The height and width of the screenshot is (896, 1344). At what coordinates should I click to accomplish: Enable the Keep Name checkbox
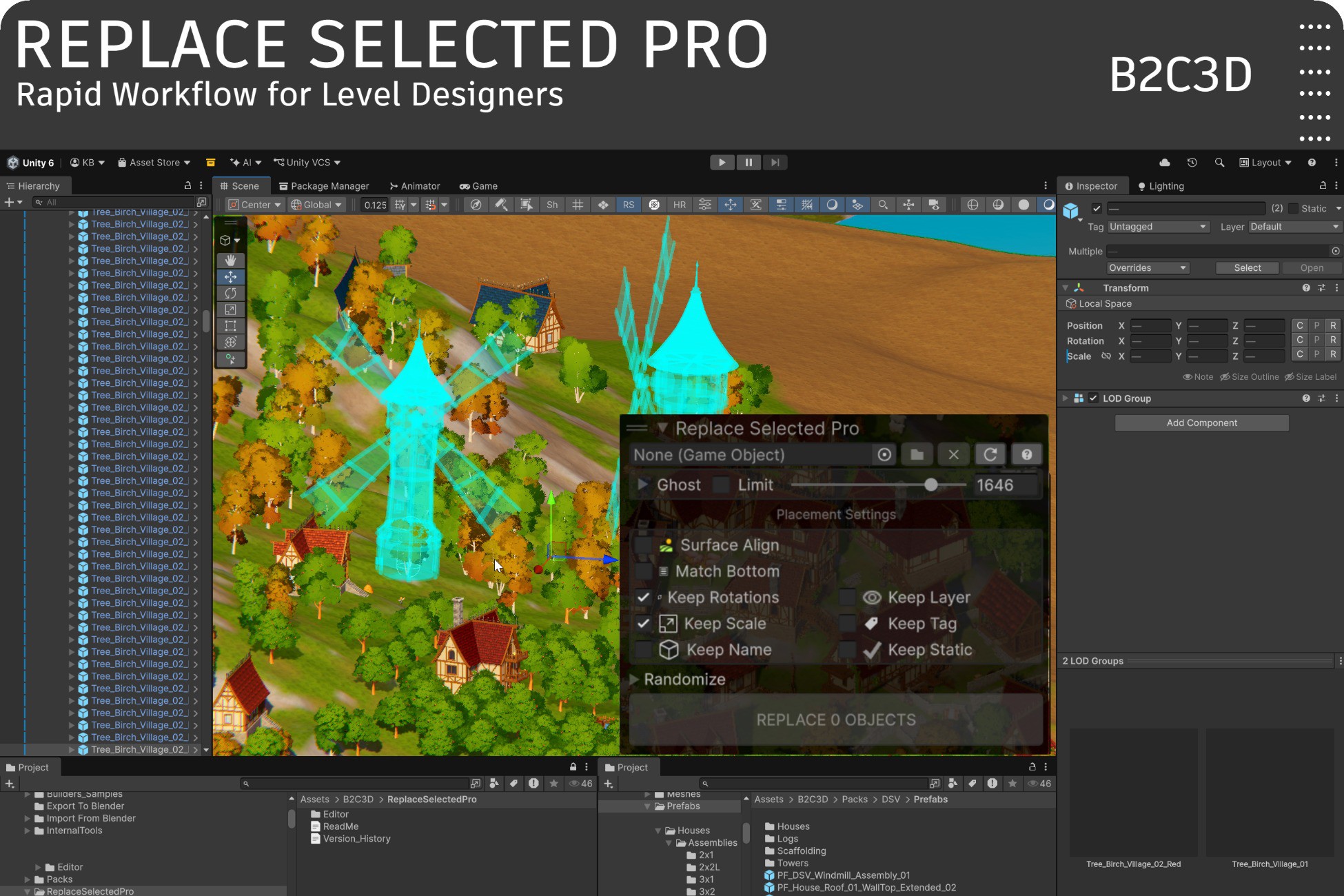point(644,650)
